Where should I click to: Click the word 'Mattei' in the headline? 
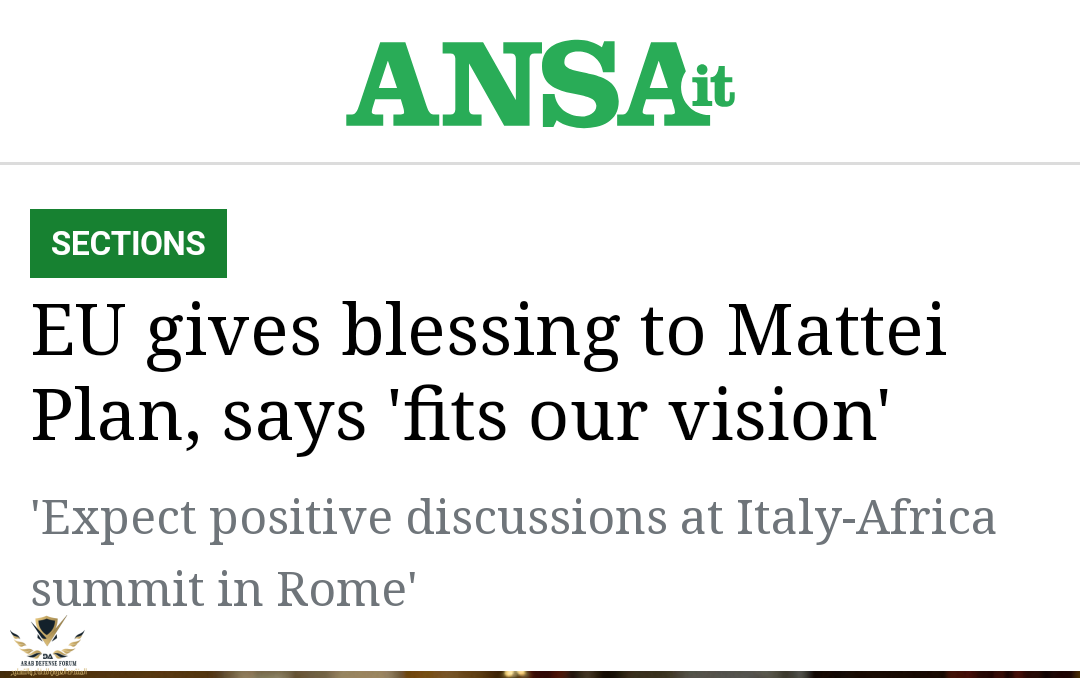pyautogui.click(x=838, y=331)
